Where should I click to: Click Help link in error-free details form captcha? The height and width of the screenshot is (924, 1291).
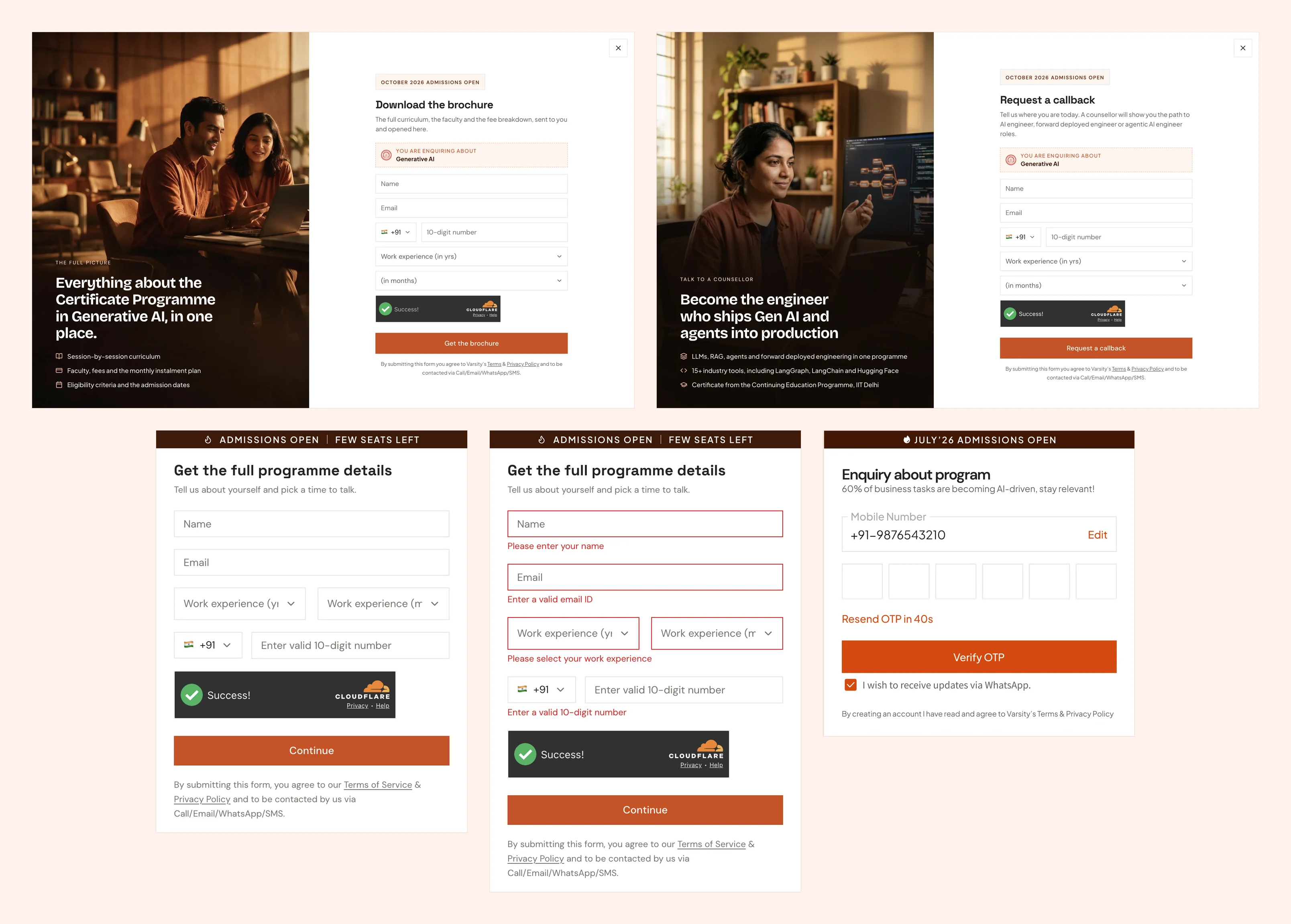382,705
